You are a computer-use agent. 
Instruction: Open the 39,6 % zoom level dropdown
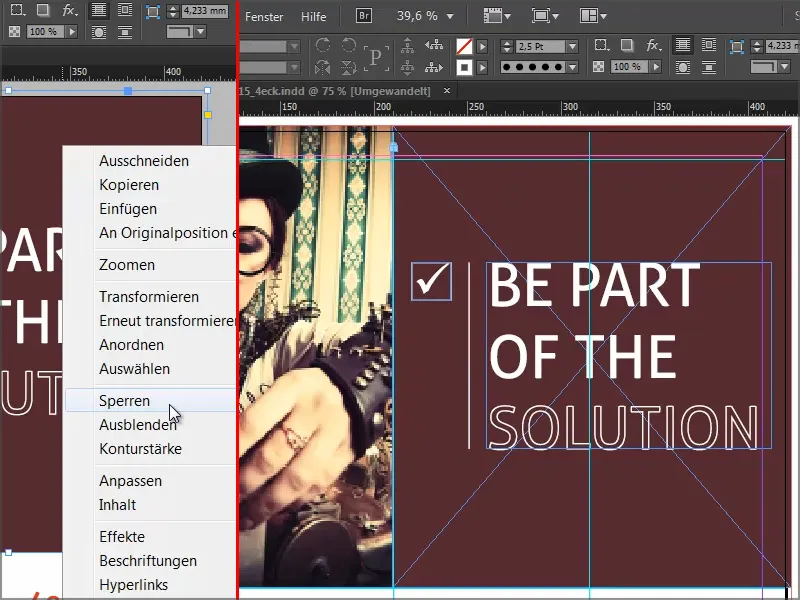(x=450, y=16)
